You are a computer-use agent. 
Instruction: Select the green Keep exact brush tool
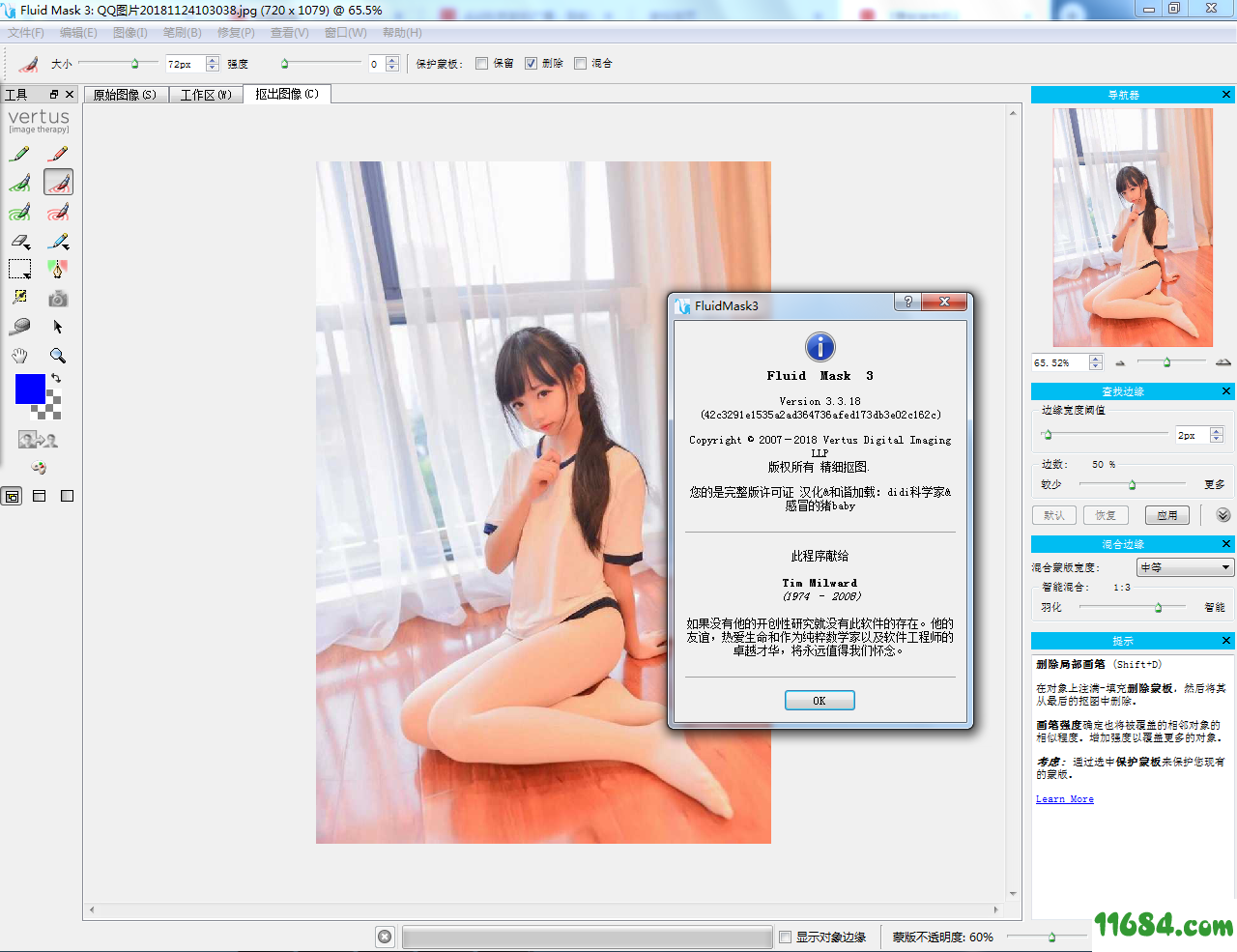(20, 154)
